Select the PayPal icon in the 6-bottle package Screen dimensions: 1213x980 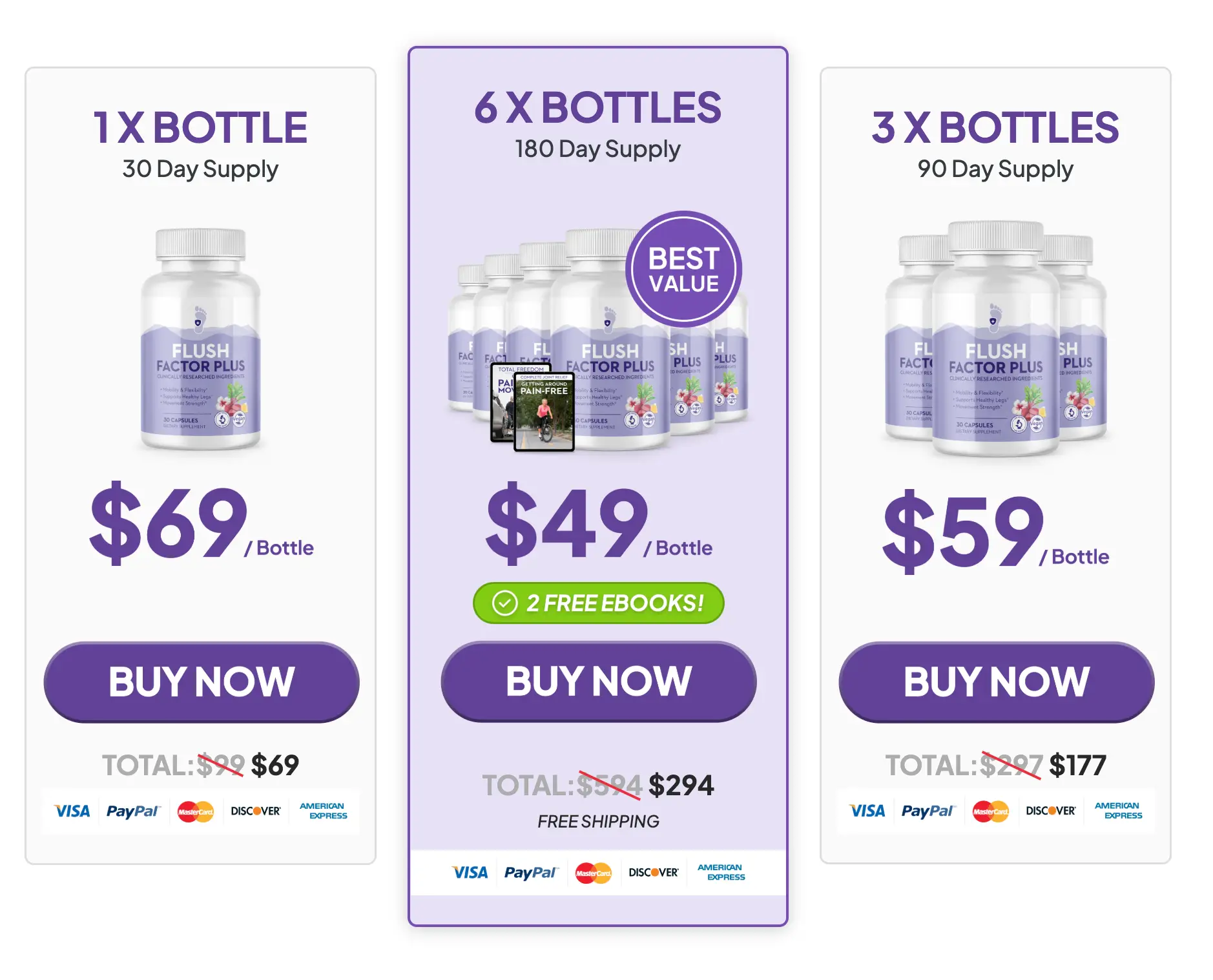coord(531,872)
